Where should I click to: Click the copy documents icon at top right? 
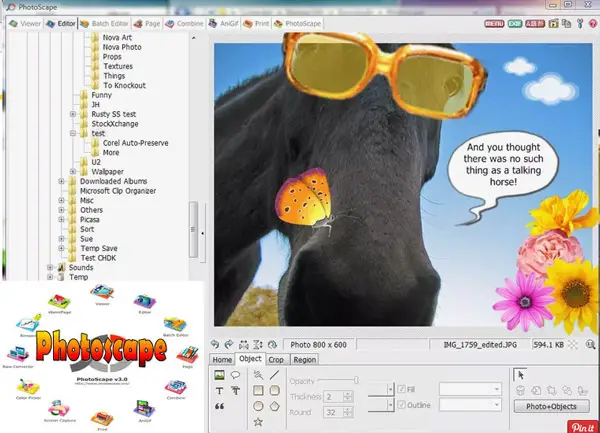566,23
